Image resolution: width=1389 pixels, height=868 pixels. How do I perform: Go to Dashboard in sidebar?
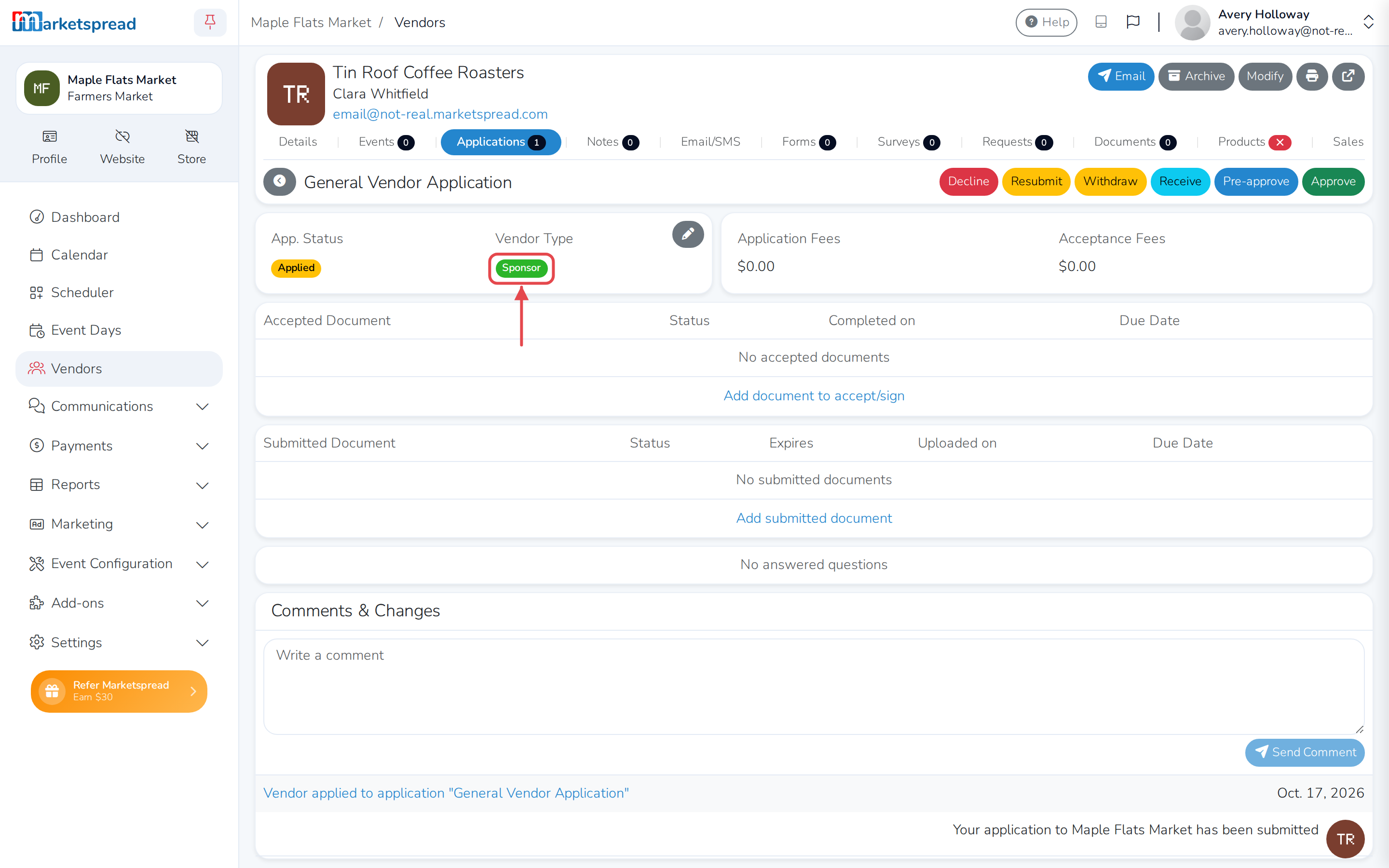click(x=119, y=217)
